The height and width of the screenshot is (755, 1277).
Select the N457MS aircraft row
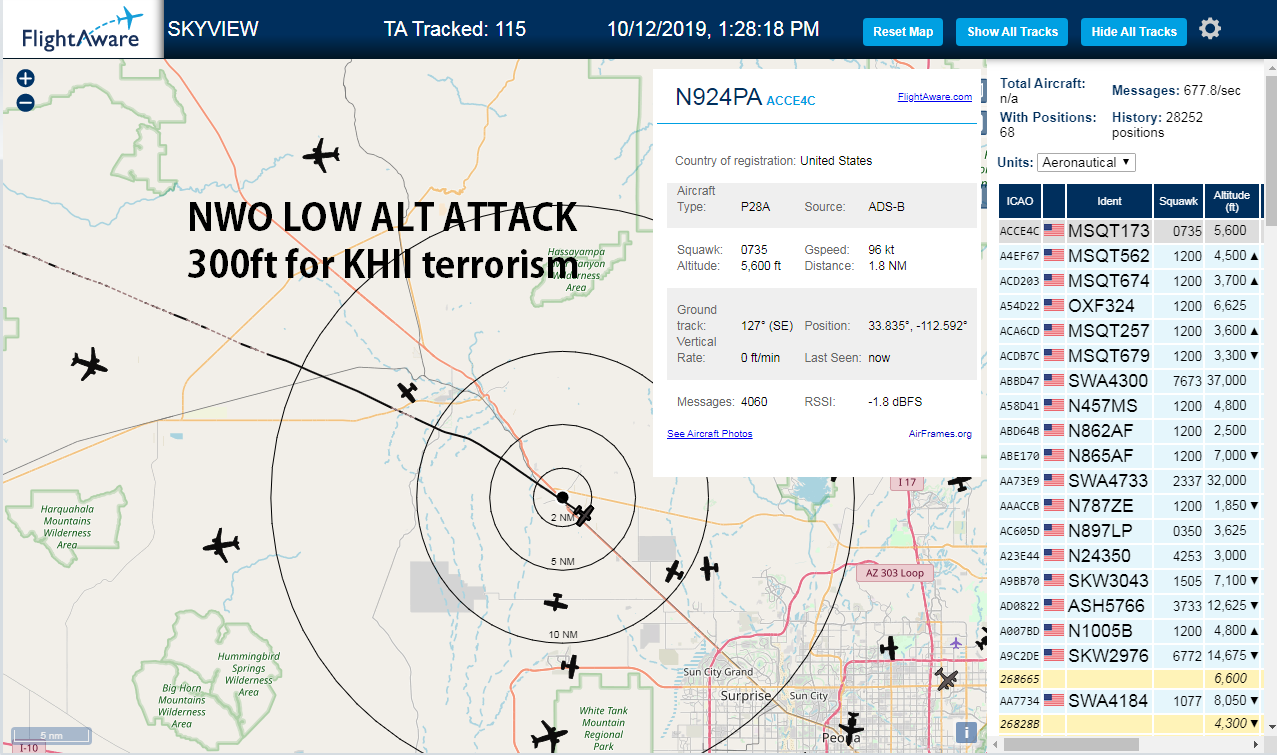[1130, 406]
